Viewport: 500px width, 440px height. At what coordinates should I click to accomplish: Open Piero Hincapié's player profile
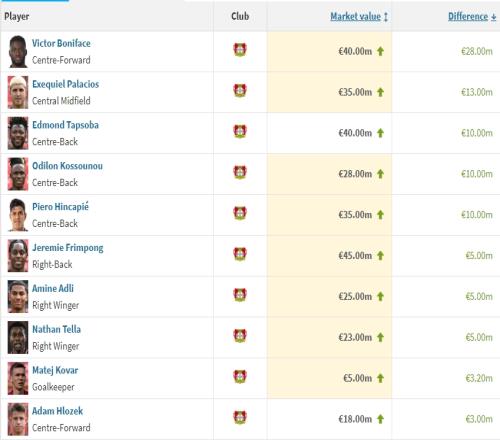pyautogui.click(x=60, y=206)
